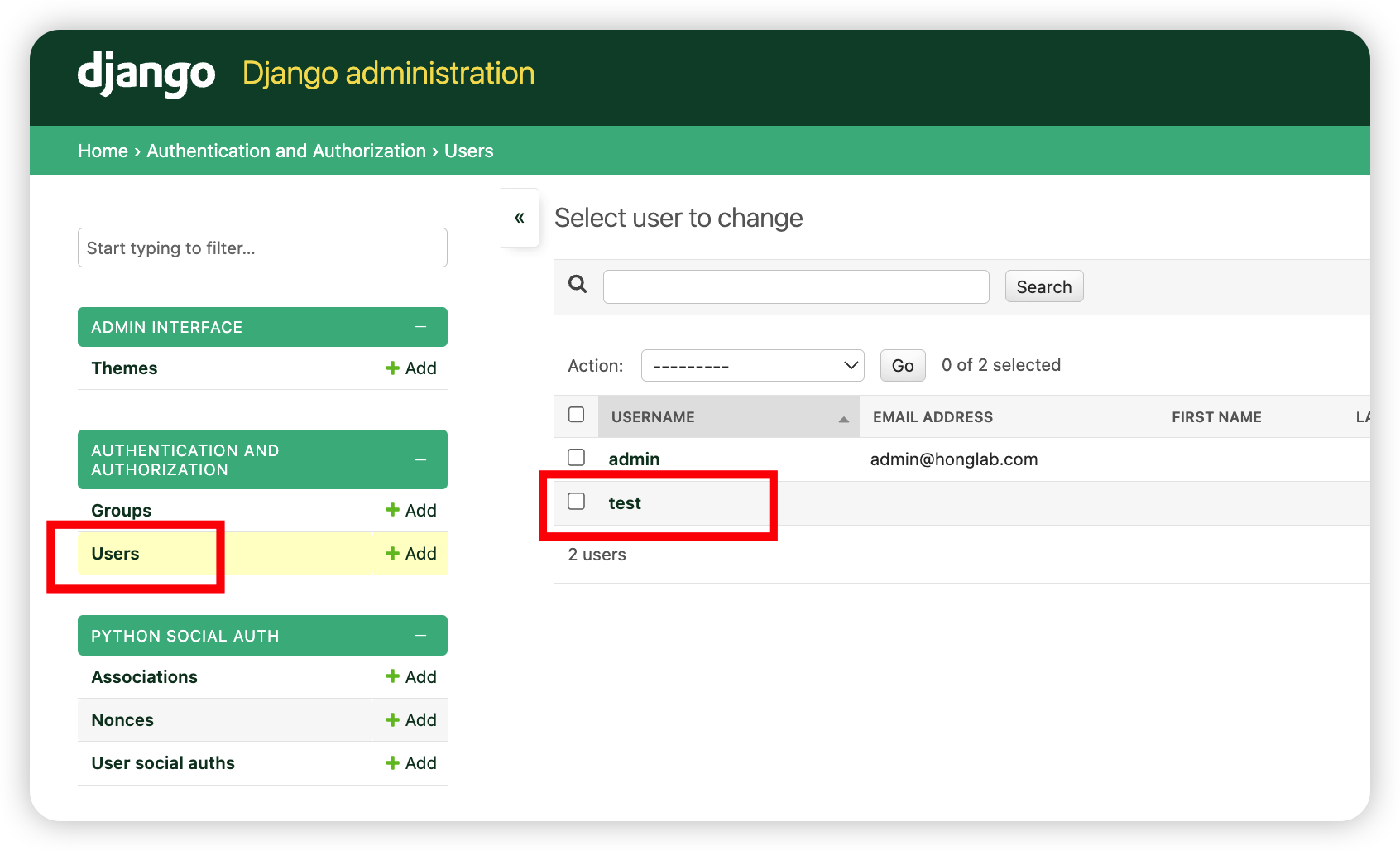1400x851 pixels.
Task: Open Associations in sidebar
Action: tap(144, 677)
